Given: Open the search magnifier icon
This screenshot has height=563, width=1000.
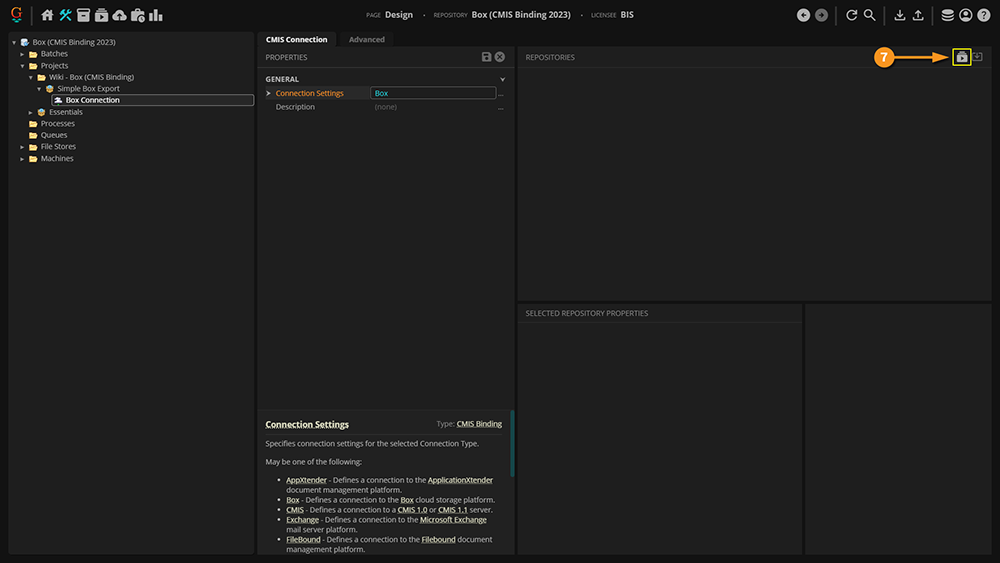Looking at the screenshot, I should pos(870,15).
